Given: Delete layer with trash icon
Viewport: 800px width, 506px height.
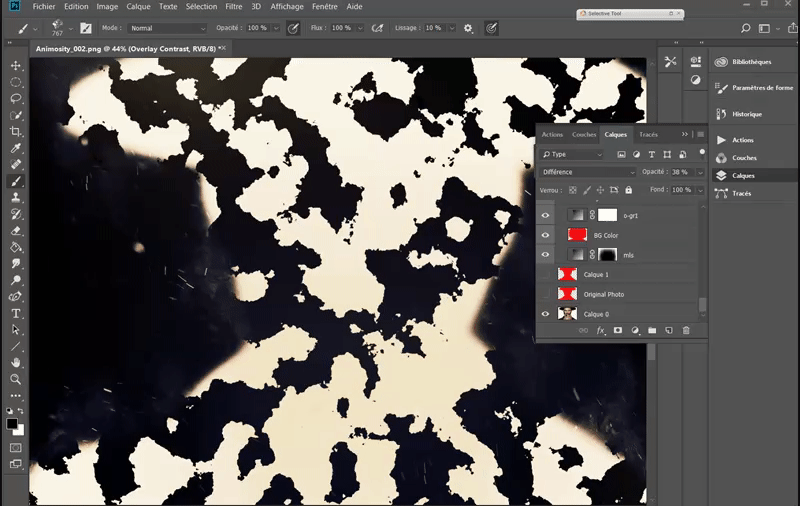Looking at the screenshot, I should coord(686,331).
